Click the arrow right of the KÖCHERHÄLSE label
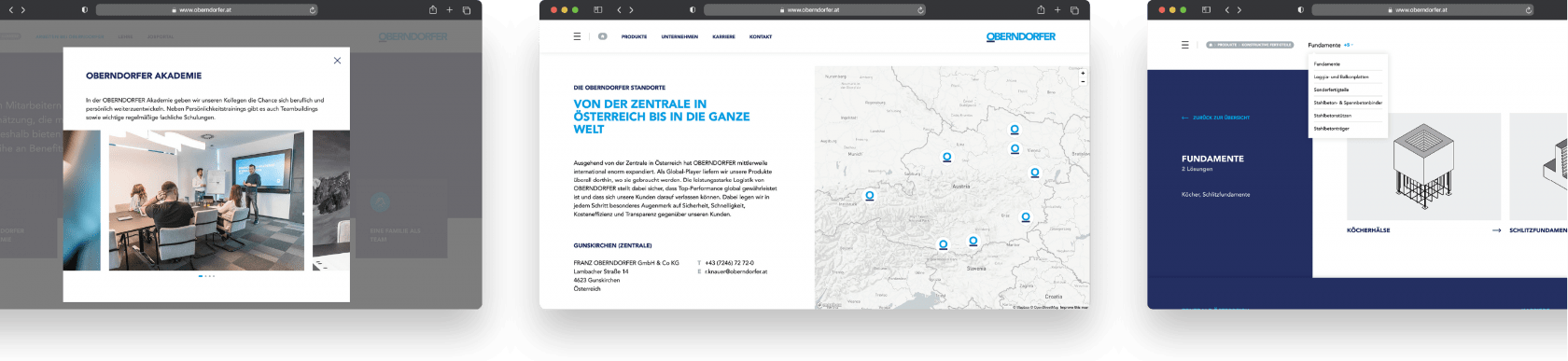The image size is (1568, 361). [1496, 230]
